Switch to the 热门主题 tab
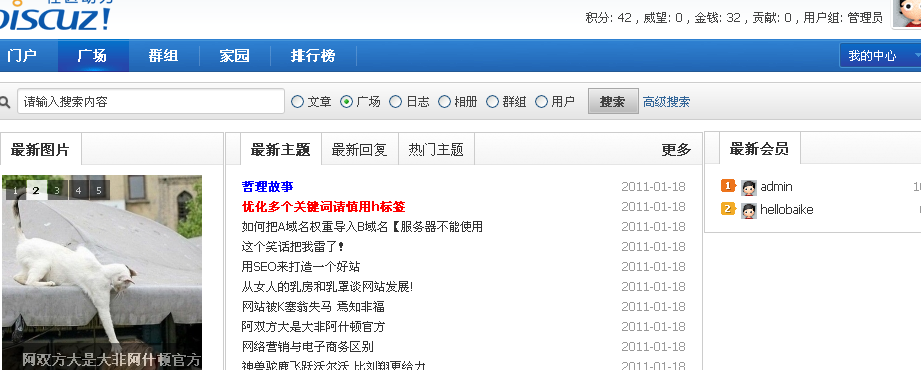The width and height of the screenshot is (921, 370). [436, 150]
